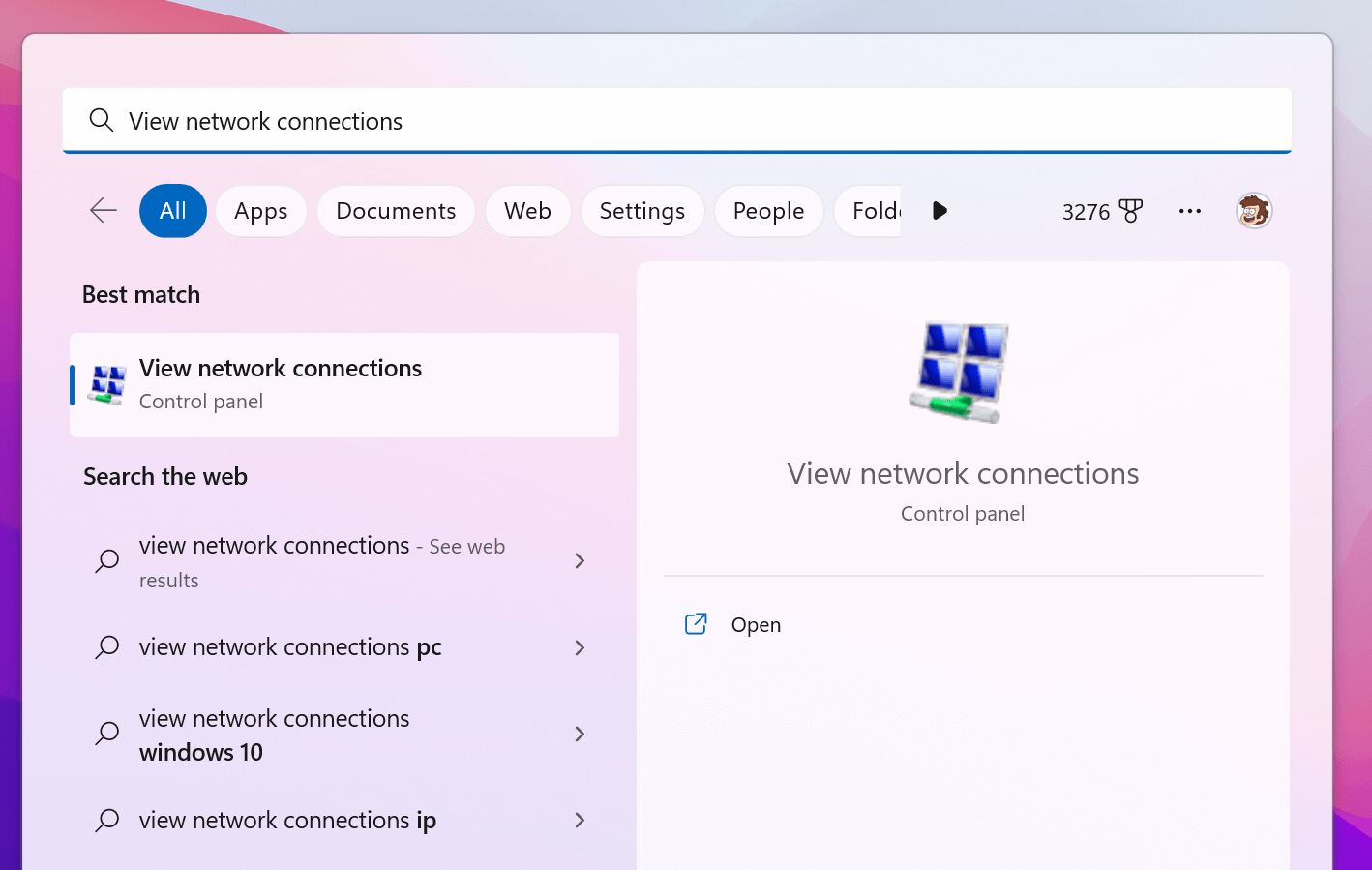
Task: Click Open to launch network connections
Action: (x=756, y=624)
